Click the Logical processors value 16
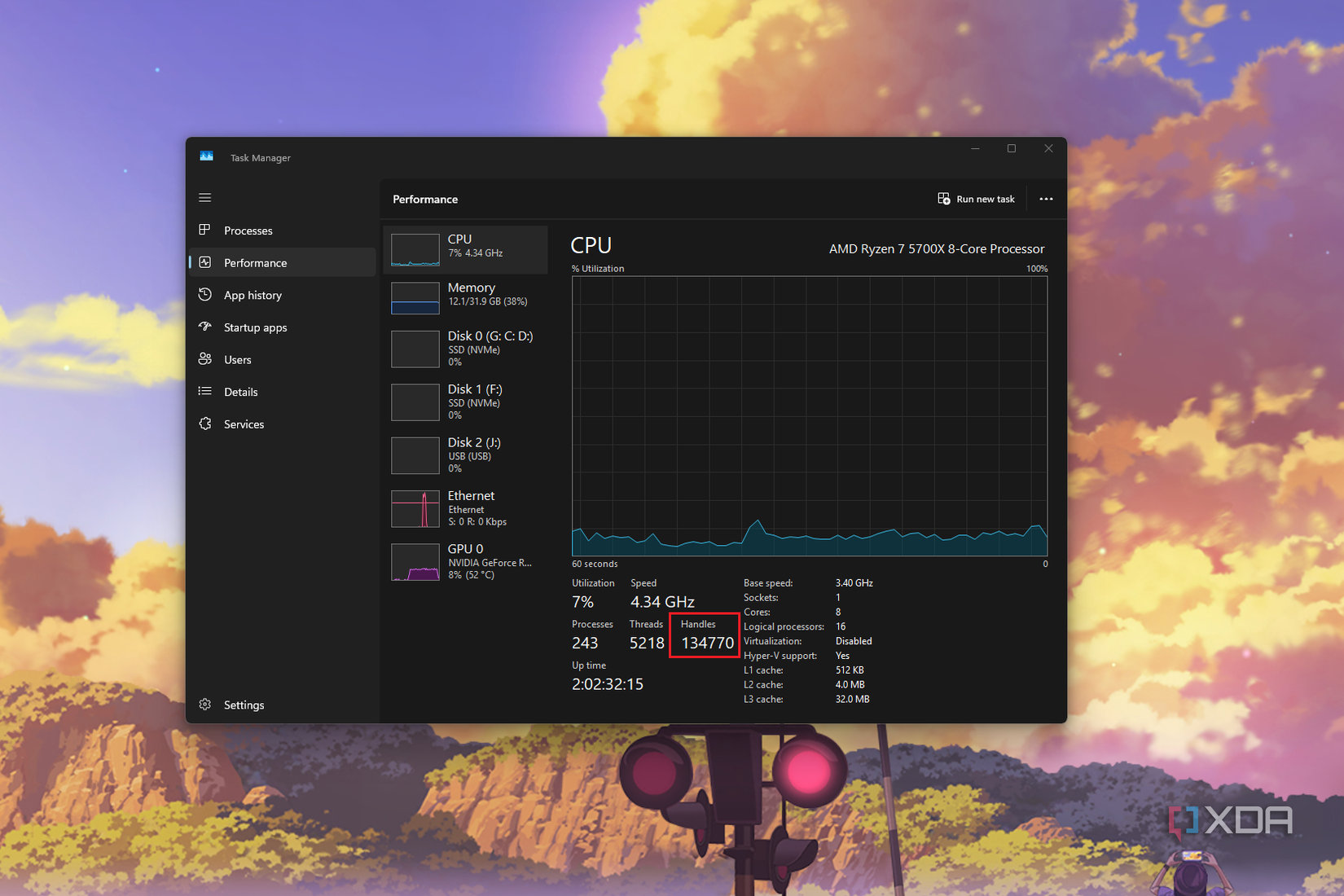1344x896 pixels. 841,626
